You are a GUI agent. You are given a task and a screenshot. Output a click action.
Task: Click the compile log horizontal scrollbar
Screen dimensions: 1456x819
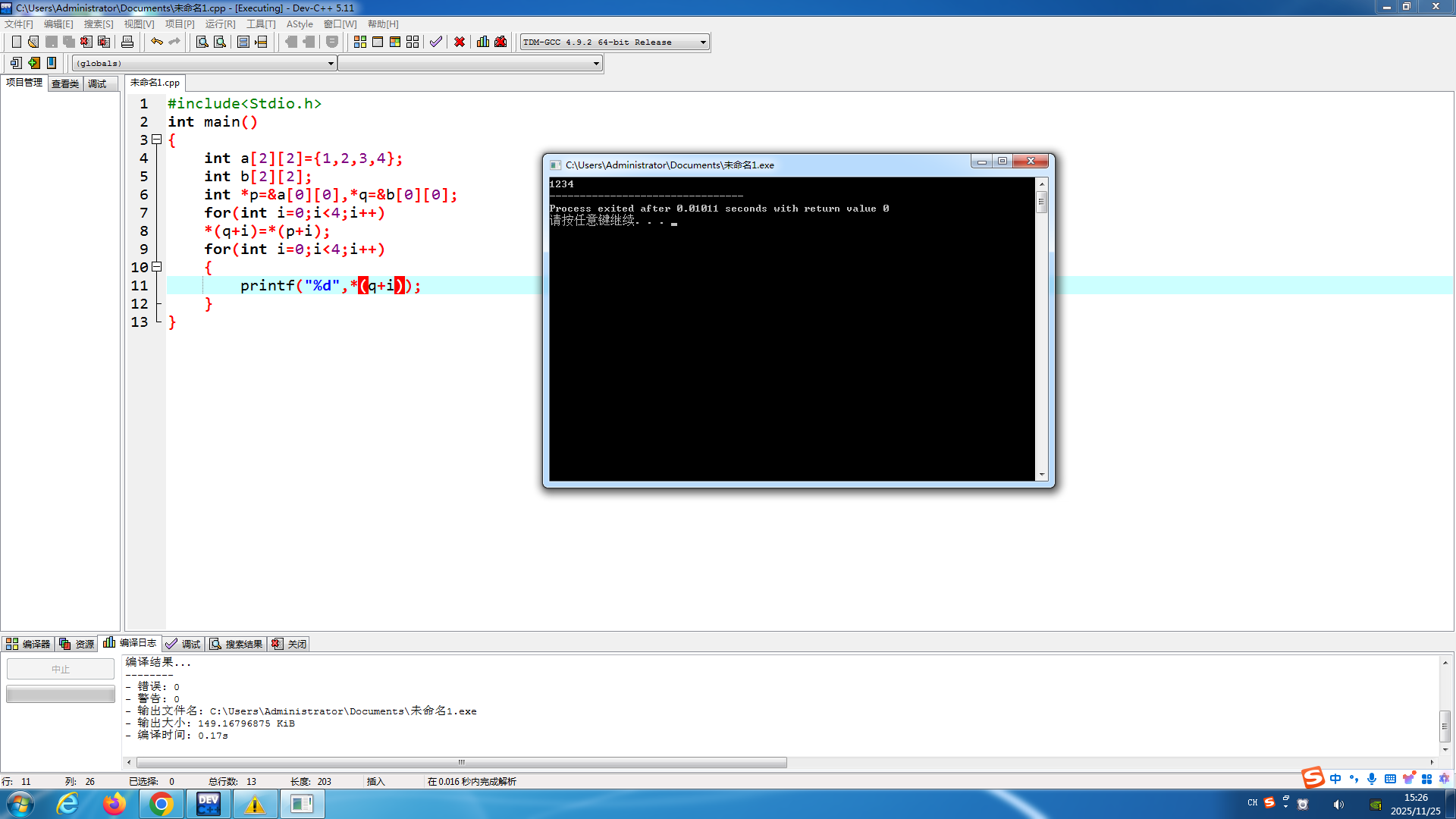point(461,762)
